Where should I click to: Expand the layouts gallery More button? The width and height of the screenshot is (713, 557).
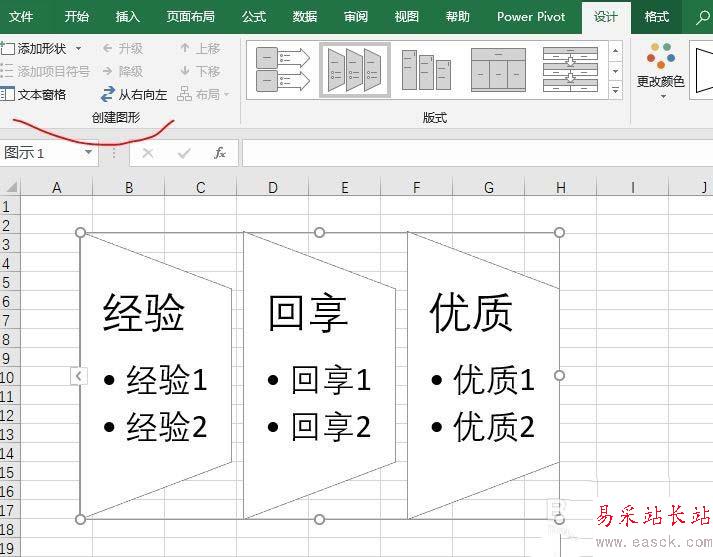pos(615,90)
